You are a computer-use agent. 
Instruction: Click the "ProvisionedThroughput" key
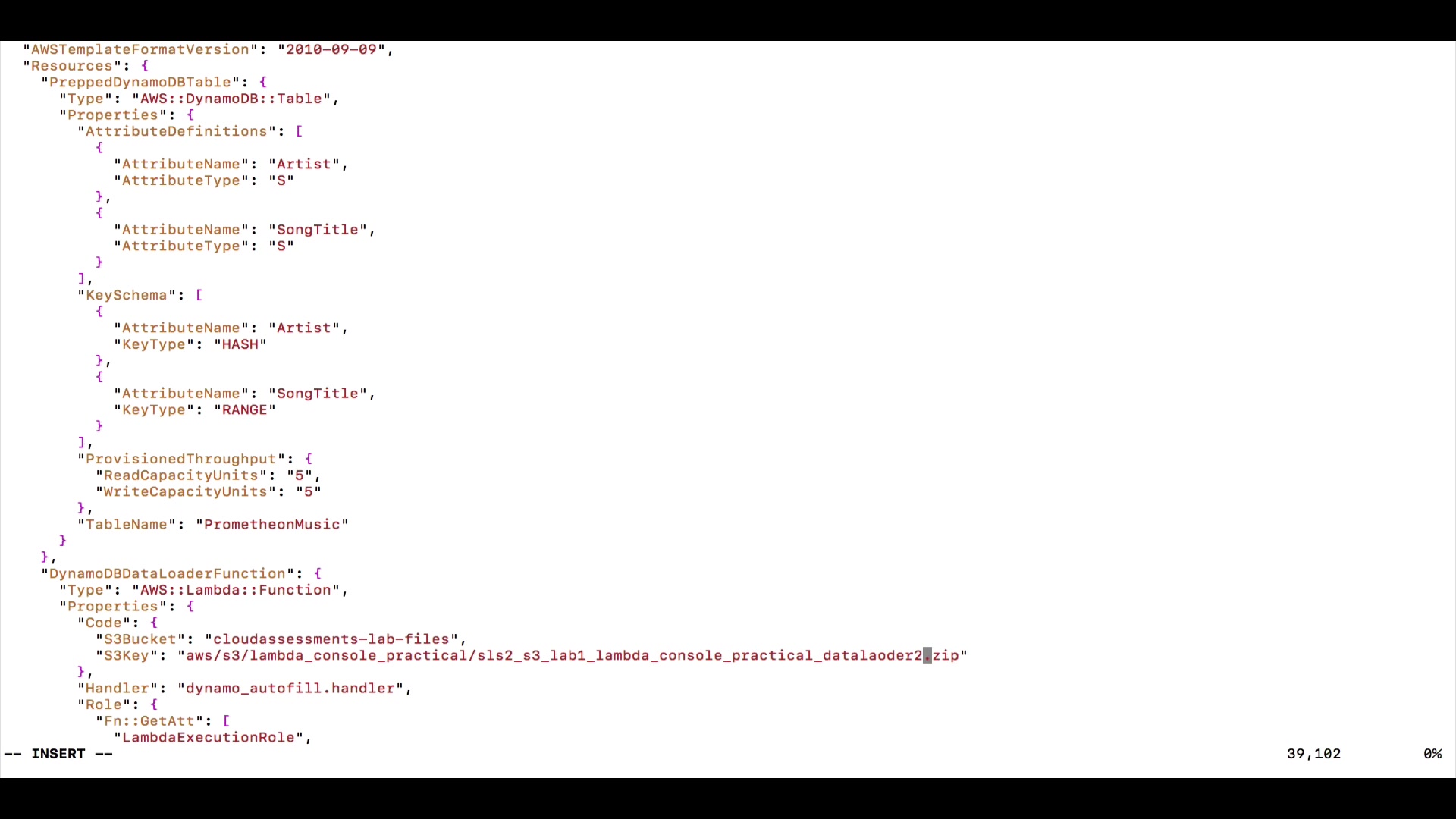coord(180,459)
